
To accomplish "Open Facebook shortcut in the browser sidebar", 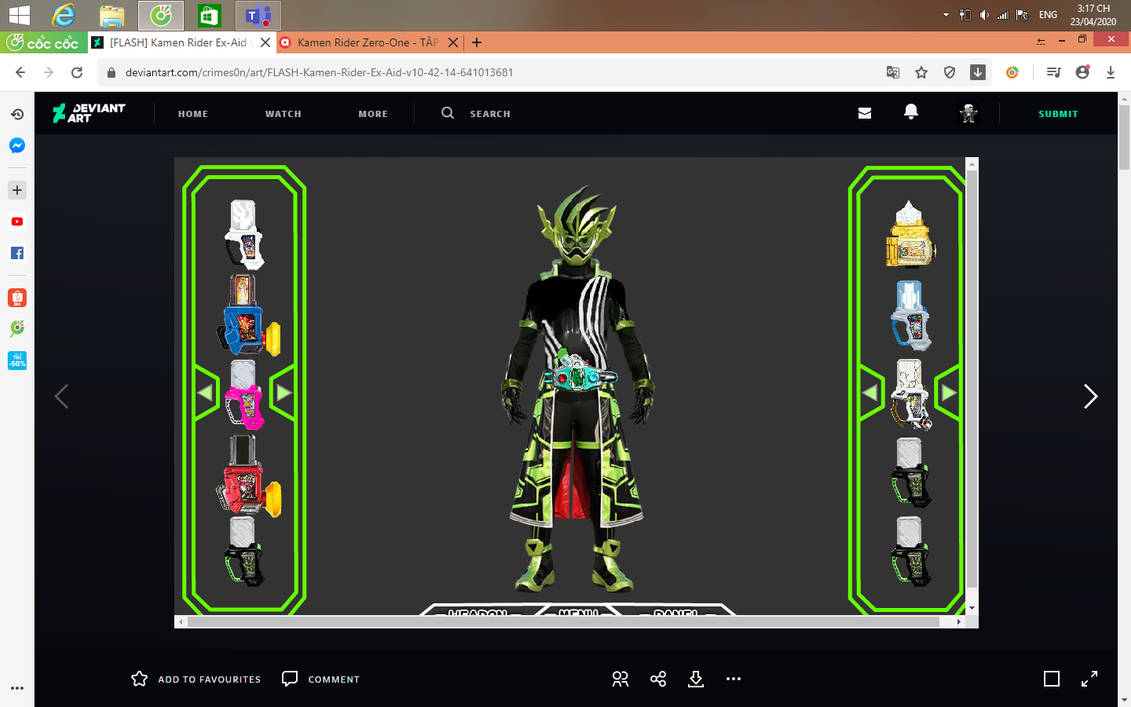I will tap(17, 253).
